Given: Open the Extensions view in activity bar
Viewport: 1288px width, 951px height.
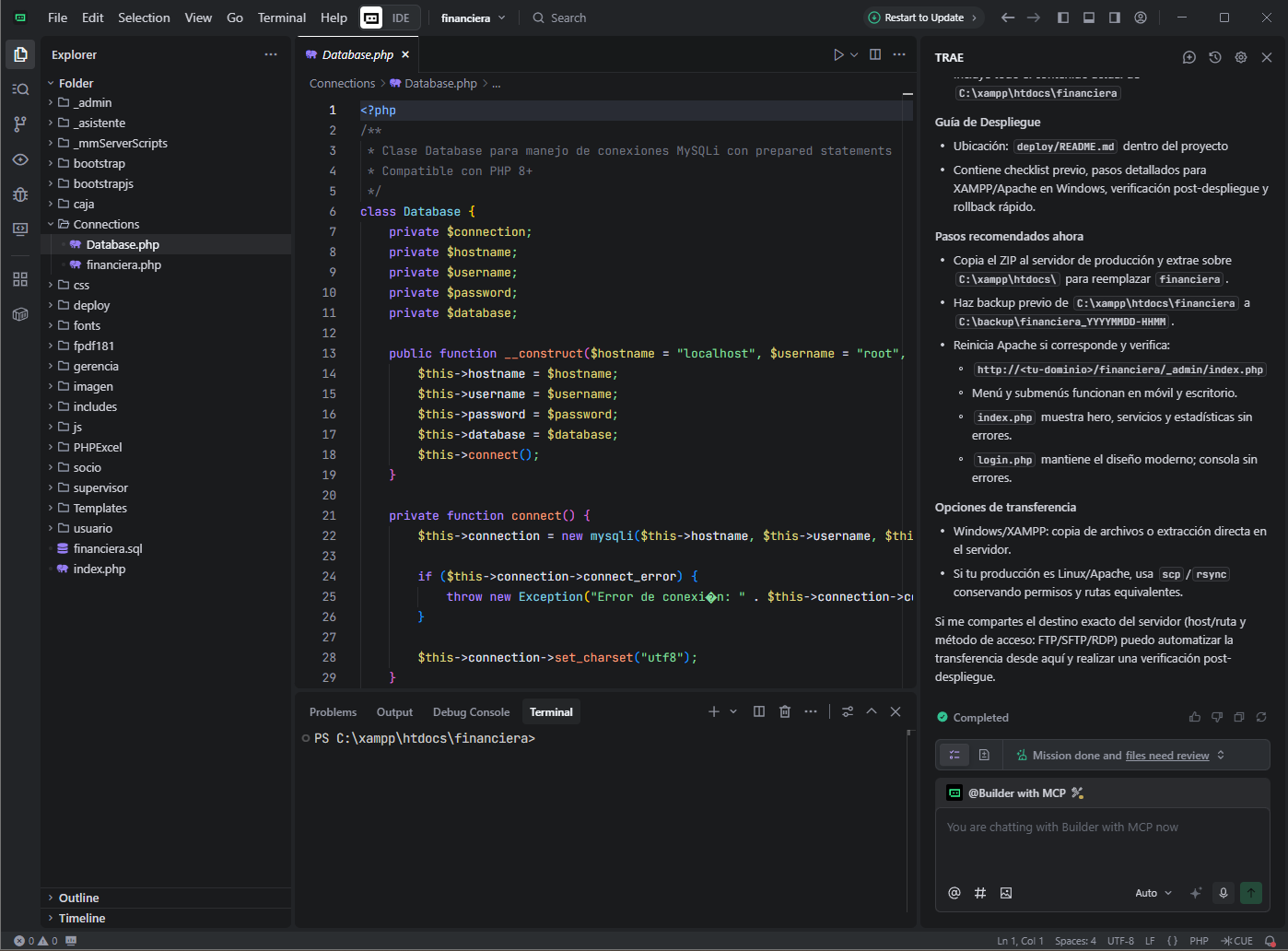Looking at the screenshot, I should pos(20,279).
